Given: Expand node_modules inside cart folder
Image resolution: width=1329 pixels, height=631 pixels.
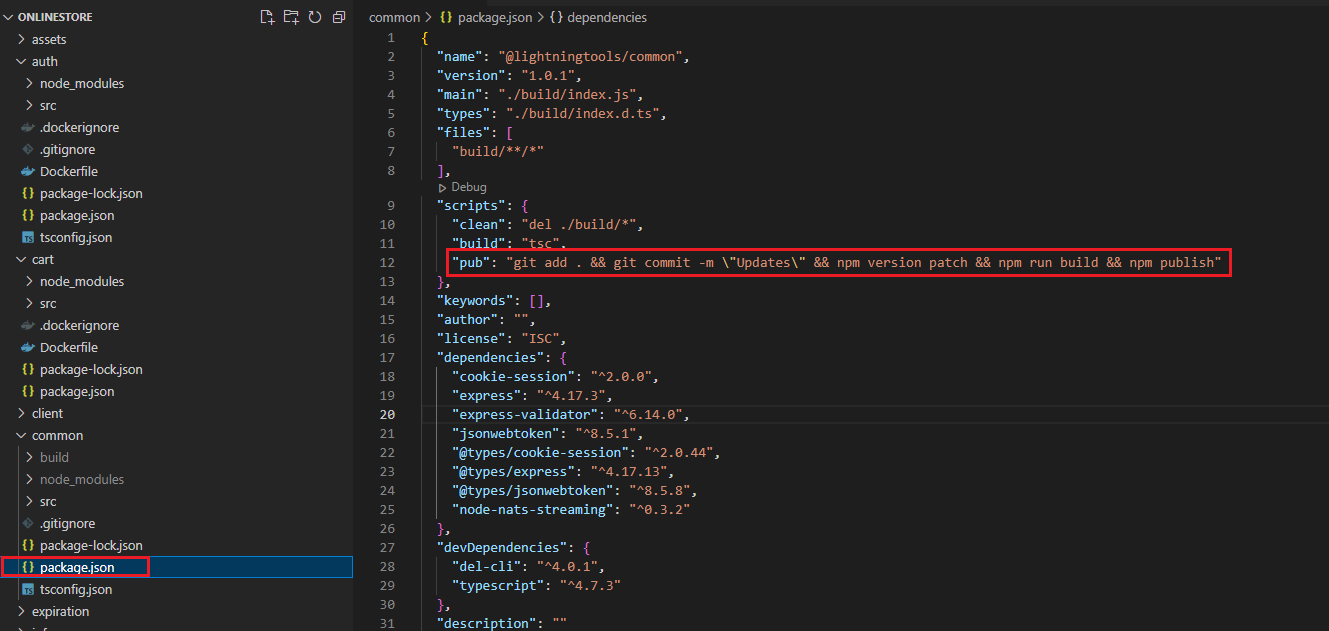Looking at the screenshot, I should click(x=81, y=281).
